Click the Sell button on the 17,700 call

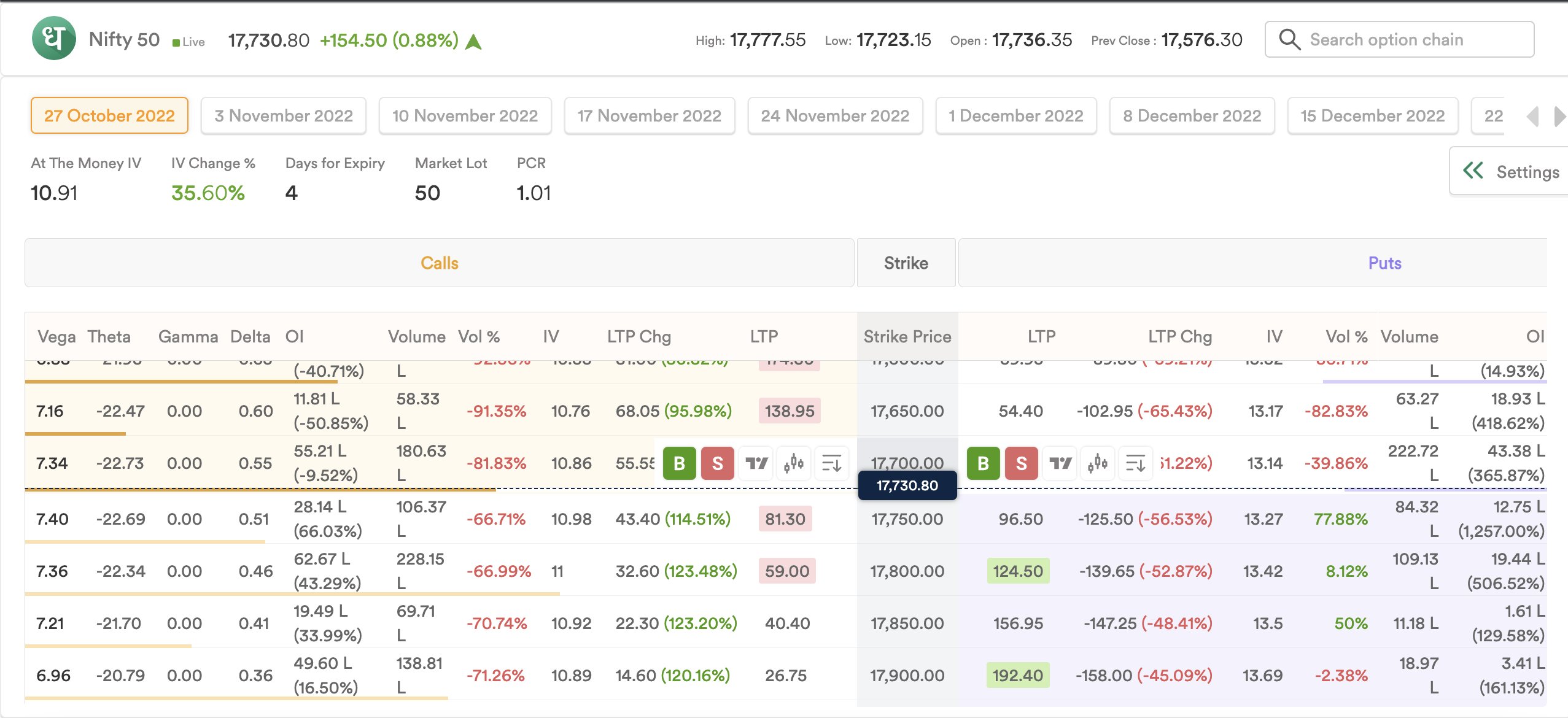pyautogui.click(x=717, y=463)
